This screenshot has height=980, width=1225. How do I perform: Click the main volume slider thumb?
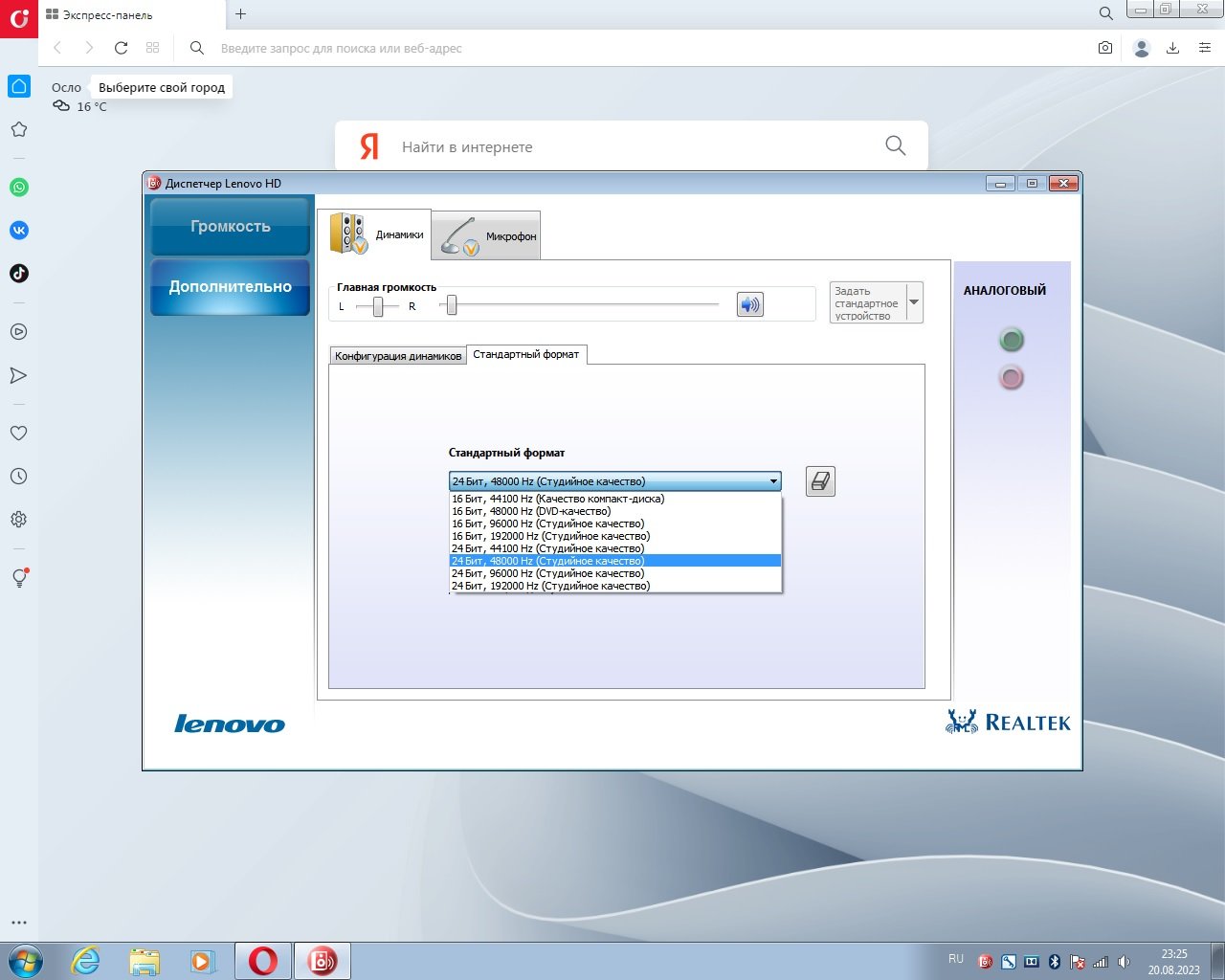[452, 306]
